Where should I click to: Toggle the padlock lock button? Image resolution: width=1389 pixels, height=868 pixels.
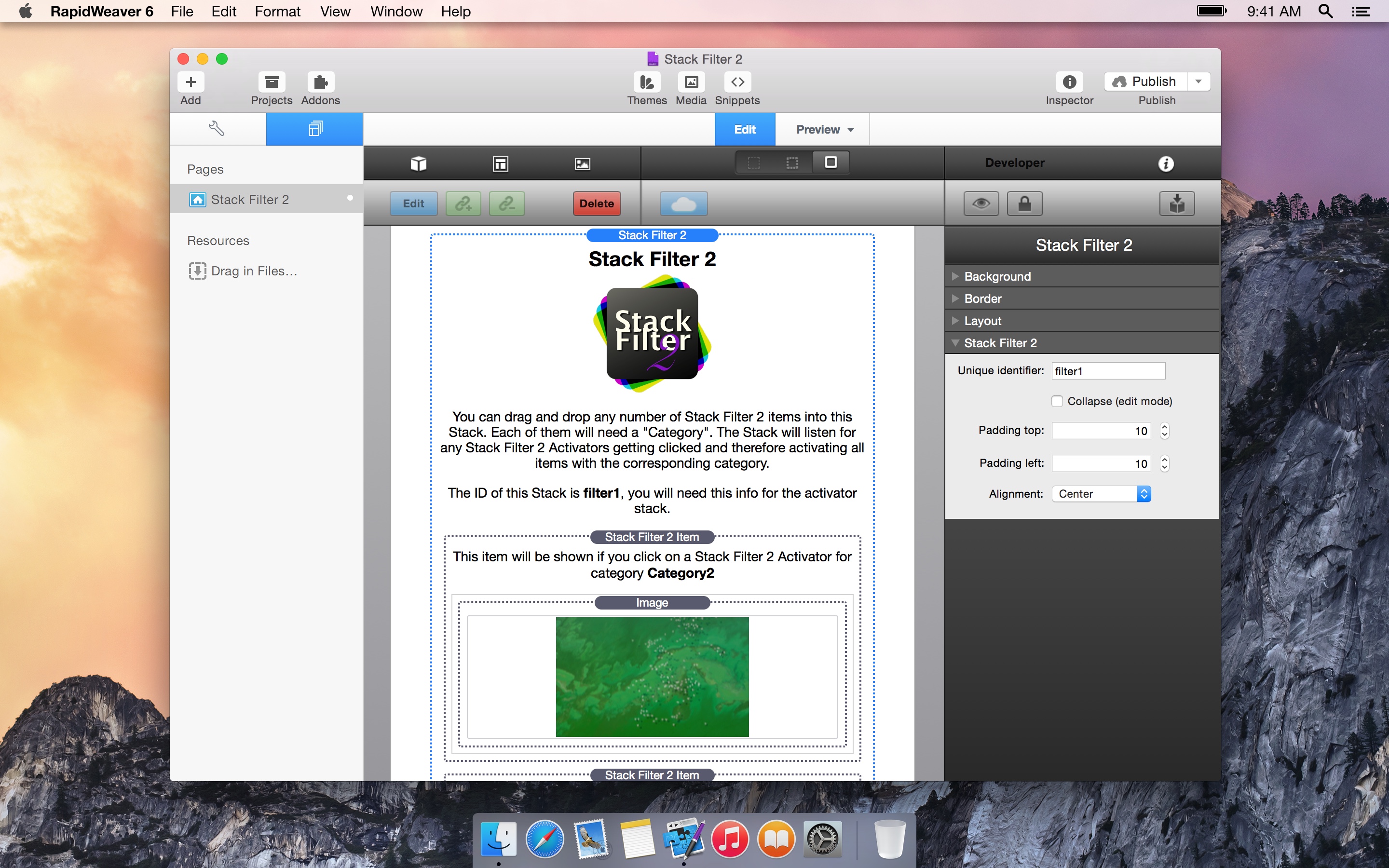1024,203
